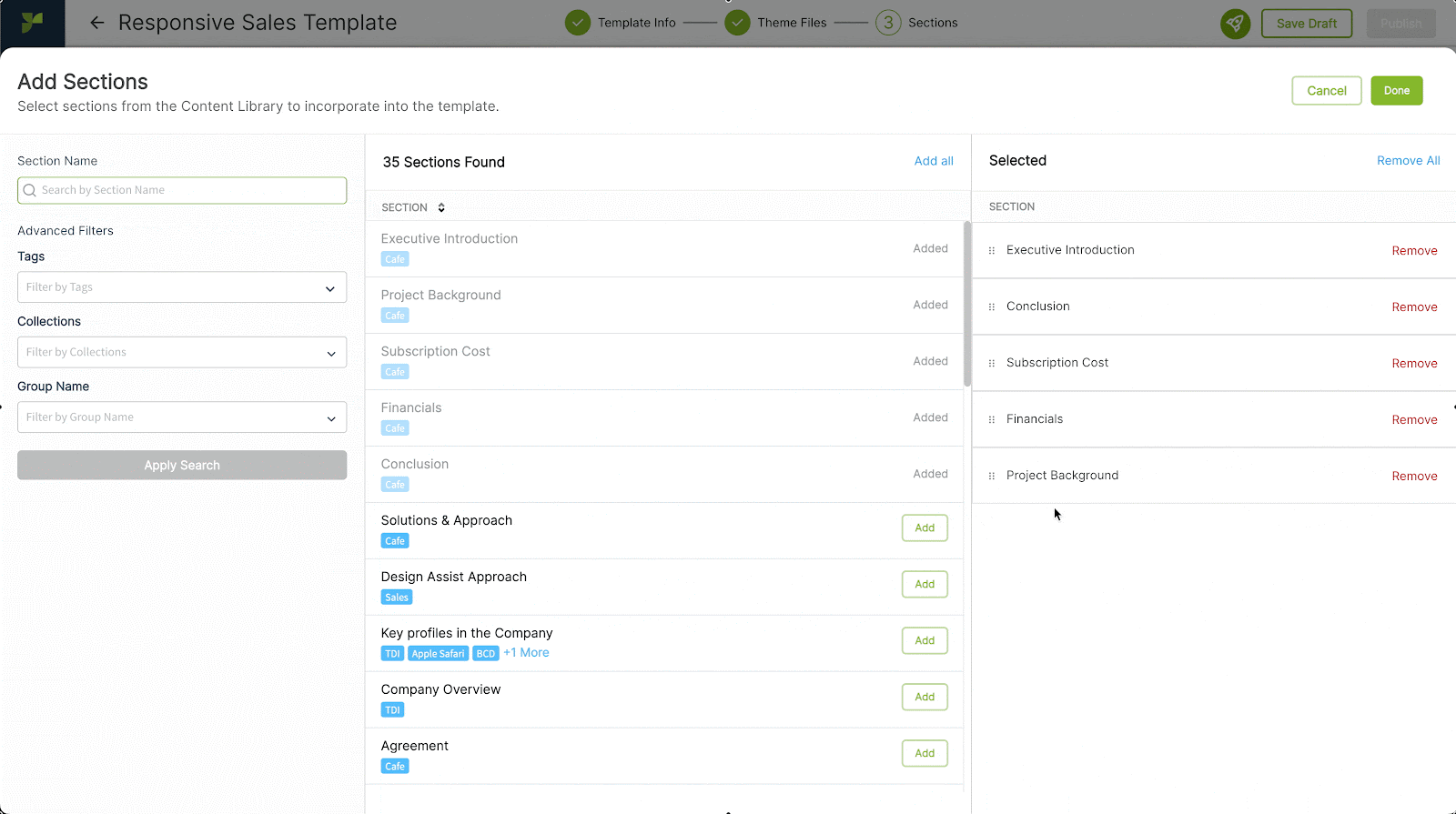Click the Cafe tag under Solutions & Approach
The width and height of the screenshot is (1456, 814).
tap(395, 541)
